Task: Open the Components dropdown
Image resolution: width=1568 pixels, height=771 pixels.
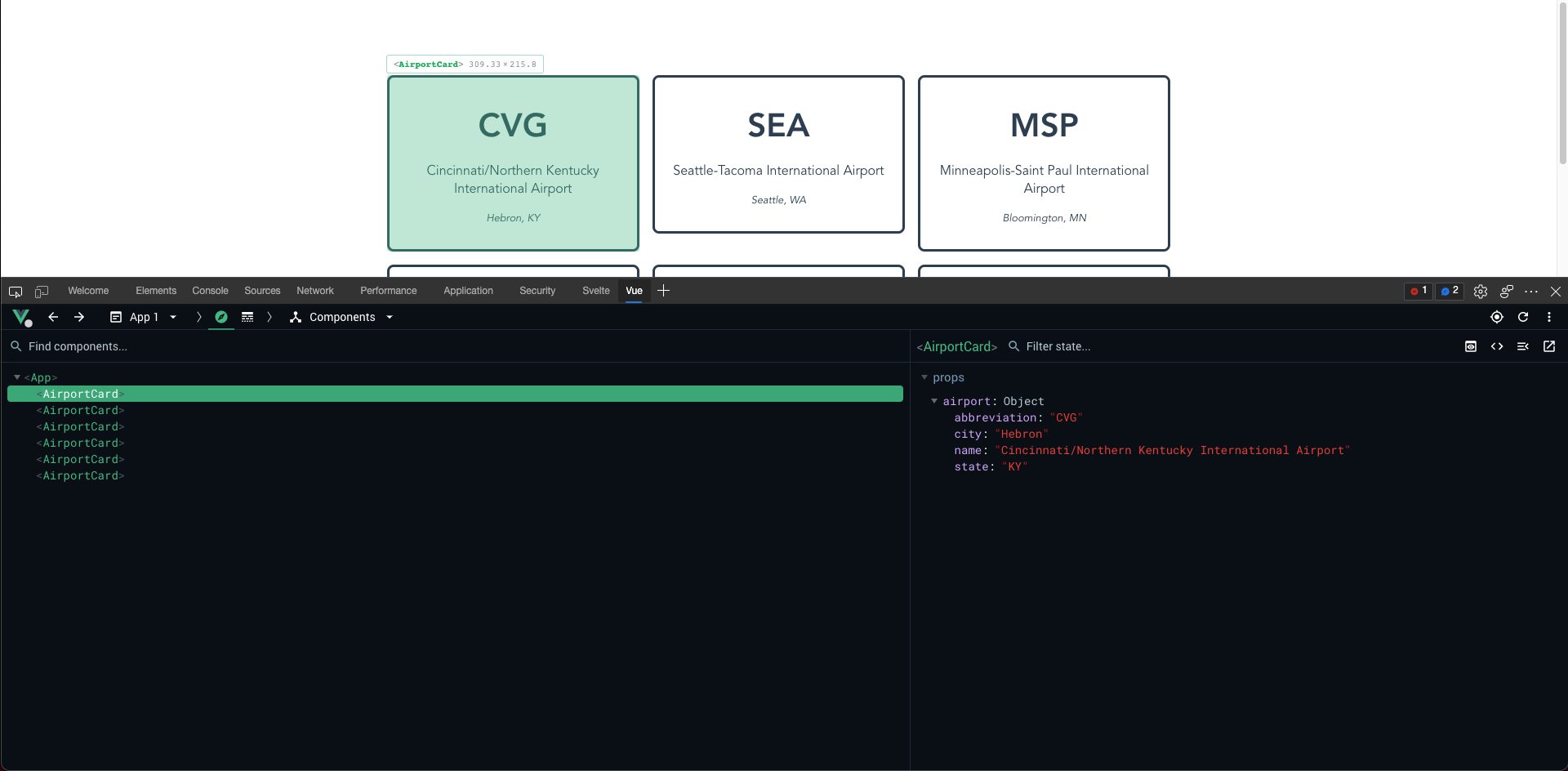Action: 341,317
